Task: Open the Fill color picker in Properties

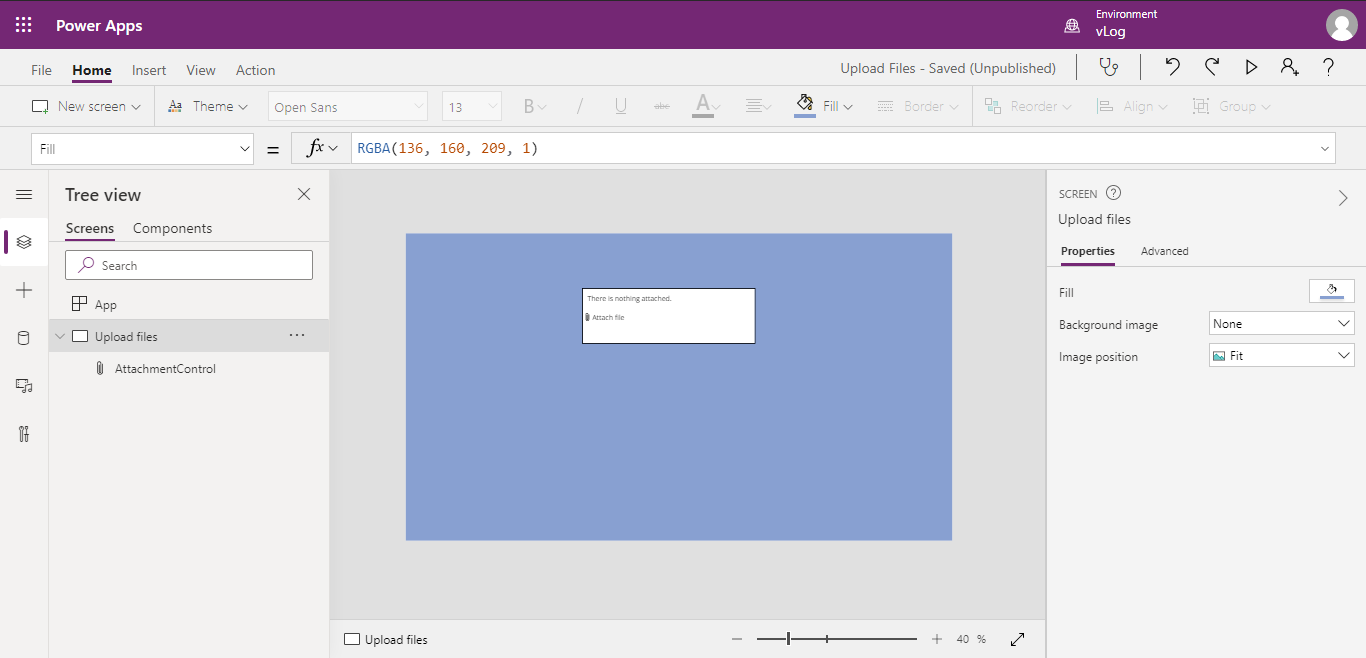Action: pos(1331,290)
